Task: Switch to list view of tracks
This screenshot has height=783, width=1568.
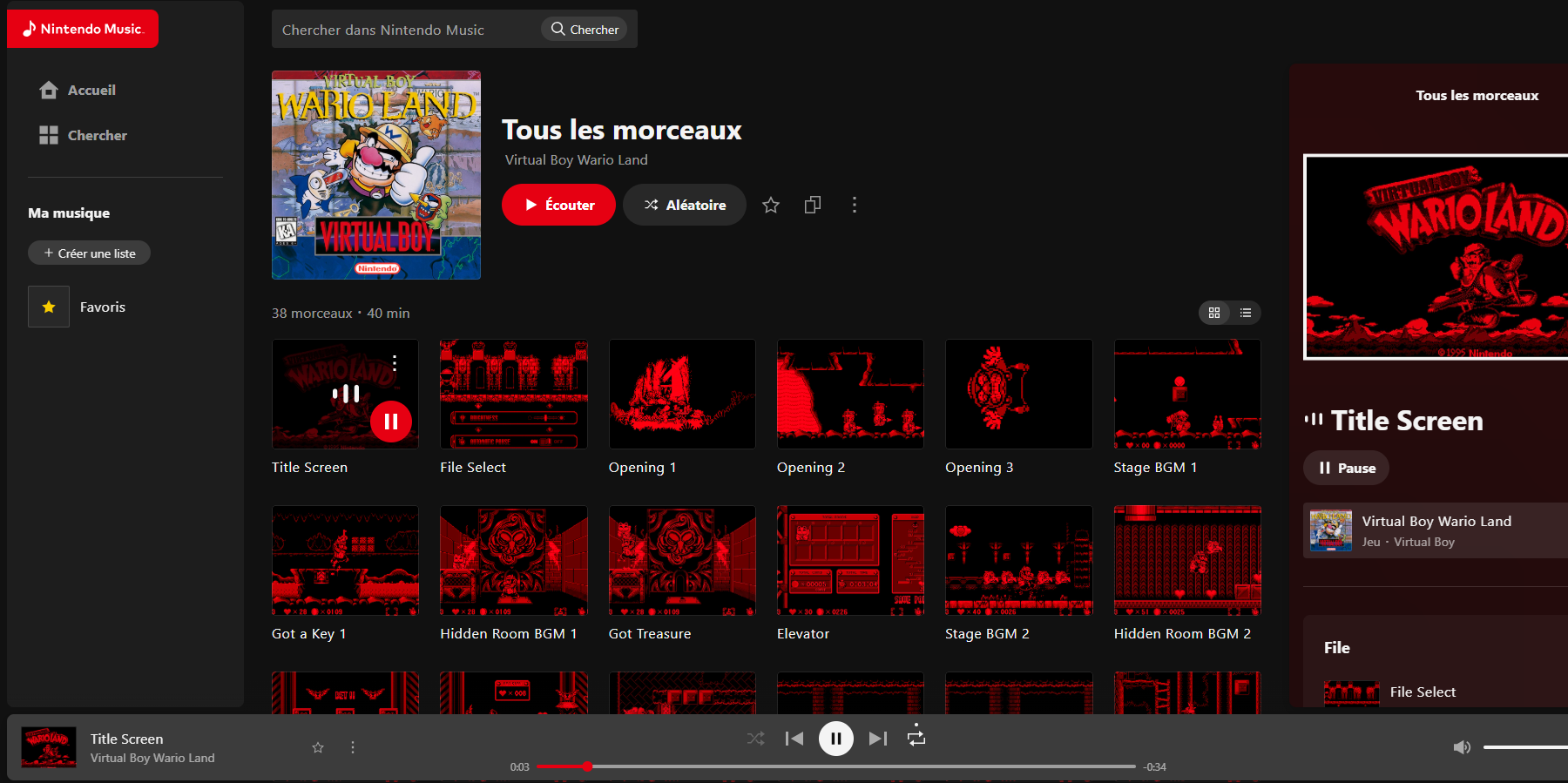Action: (1246, 313)
